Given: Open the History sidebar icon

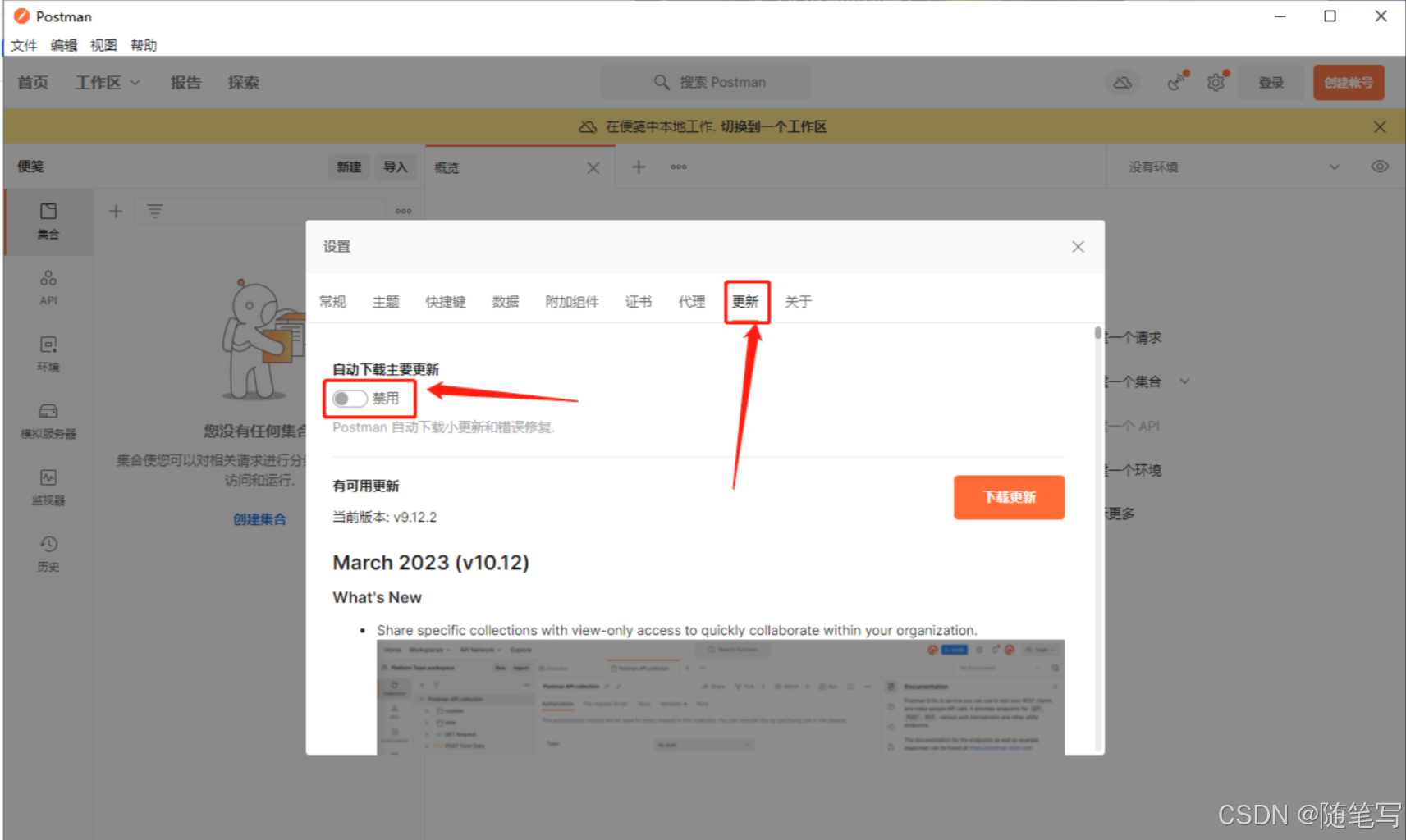Looking at the screenshot, I should (48, 554).
